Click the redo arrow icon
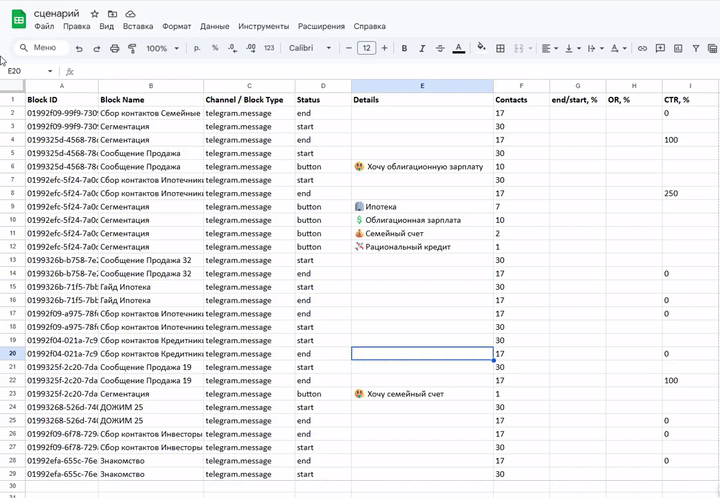The width and height of the screenshot is (720, 498). coord(96,48)
